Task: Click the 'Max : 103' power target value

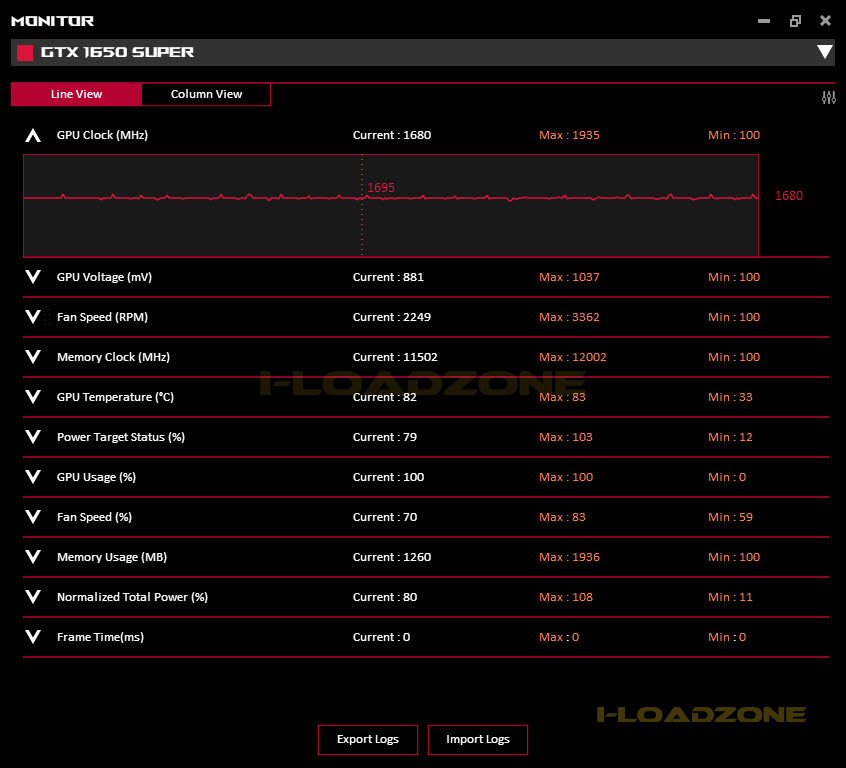Action: (x=565, y=437)
